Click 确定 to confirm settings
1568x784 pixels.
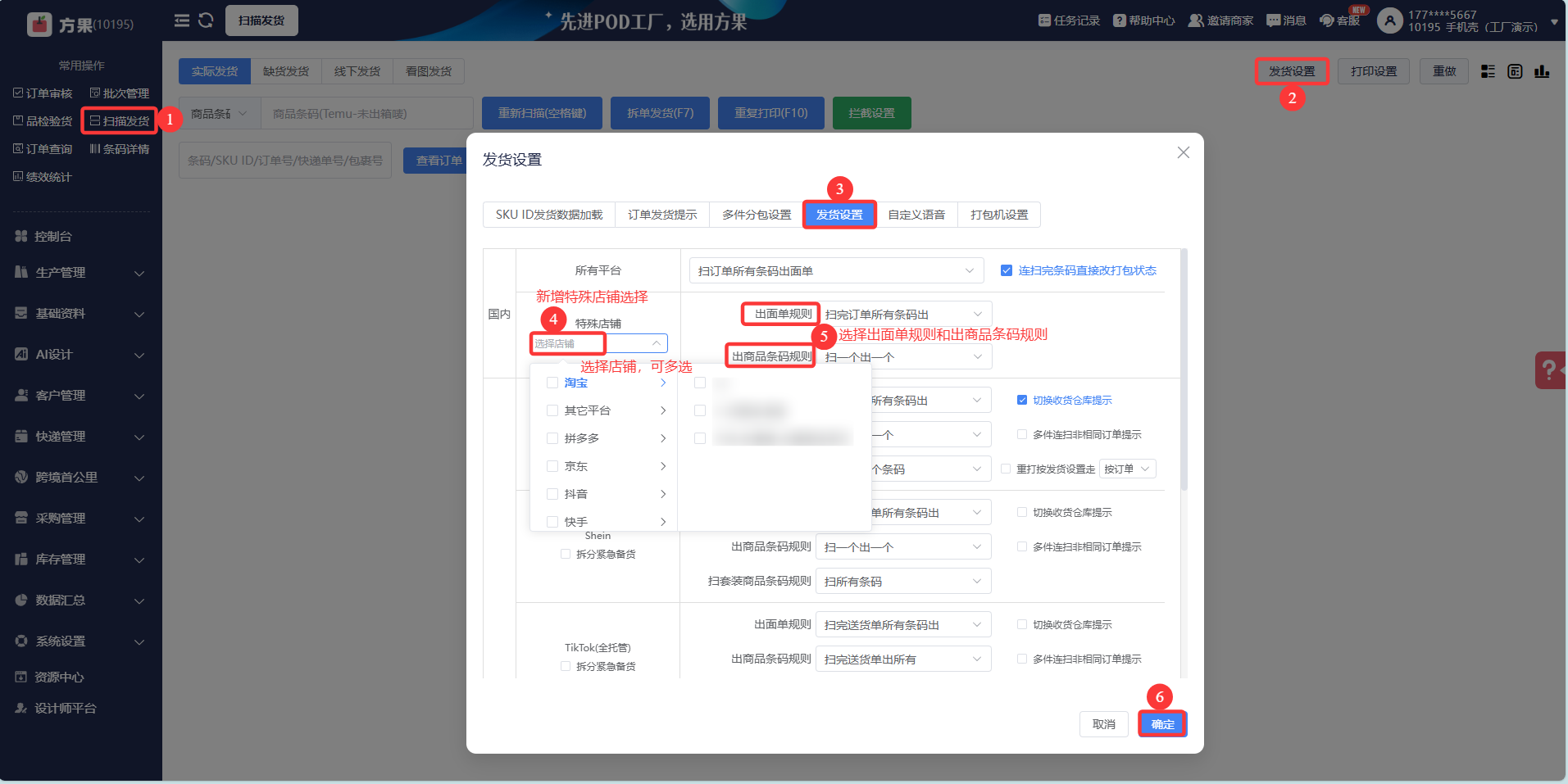[x=1162, y=724]
